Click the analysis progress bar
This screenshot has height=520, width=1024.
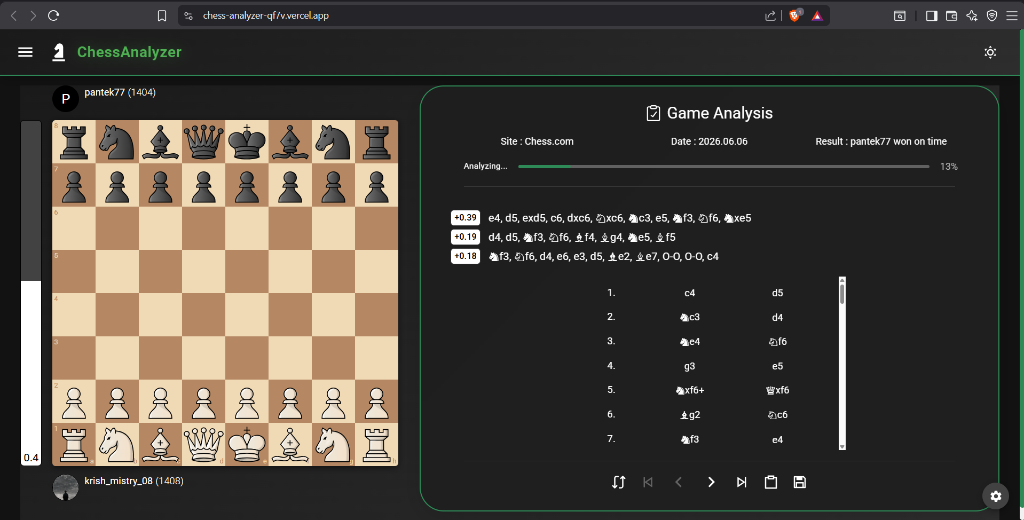click(x=724, y=167)
